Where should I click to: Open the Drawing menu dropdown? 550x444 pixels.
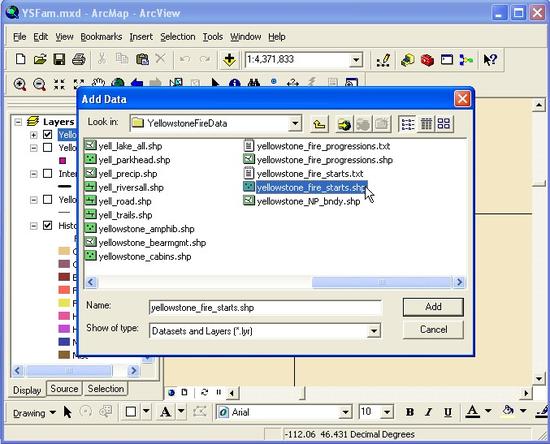[x=34, y=413]
